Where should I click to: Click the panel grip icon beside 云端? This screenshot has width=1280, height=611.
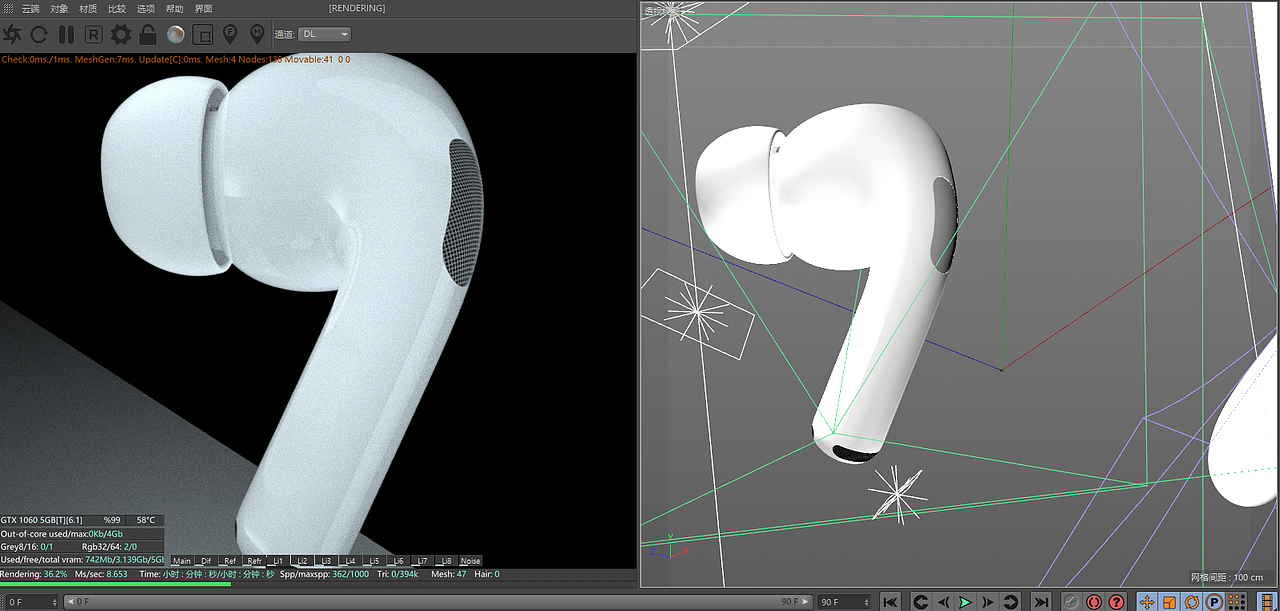pyautogui.click(x=9, y=8)
